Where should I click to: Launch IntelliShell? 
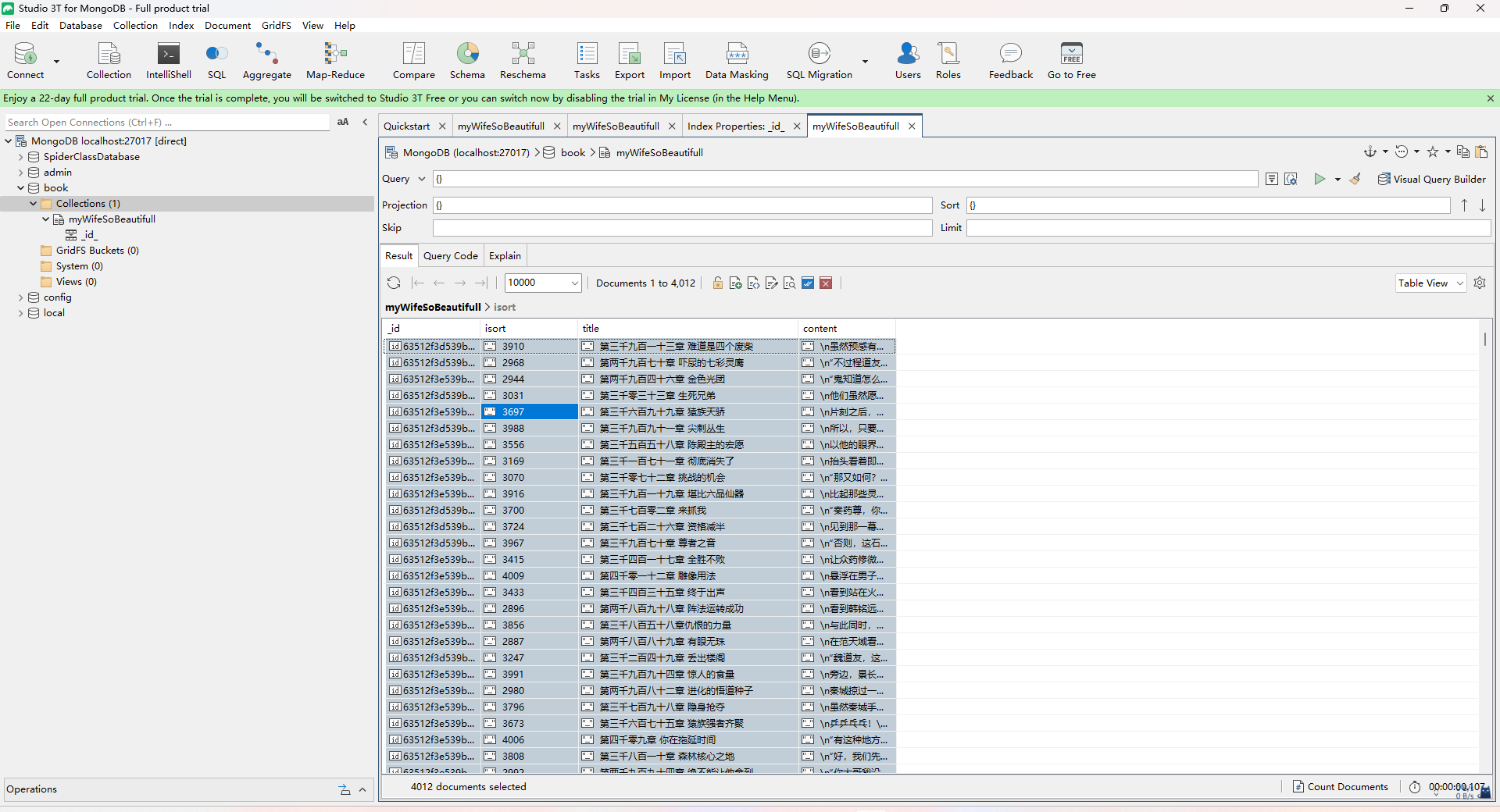169,61
